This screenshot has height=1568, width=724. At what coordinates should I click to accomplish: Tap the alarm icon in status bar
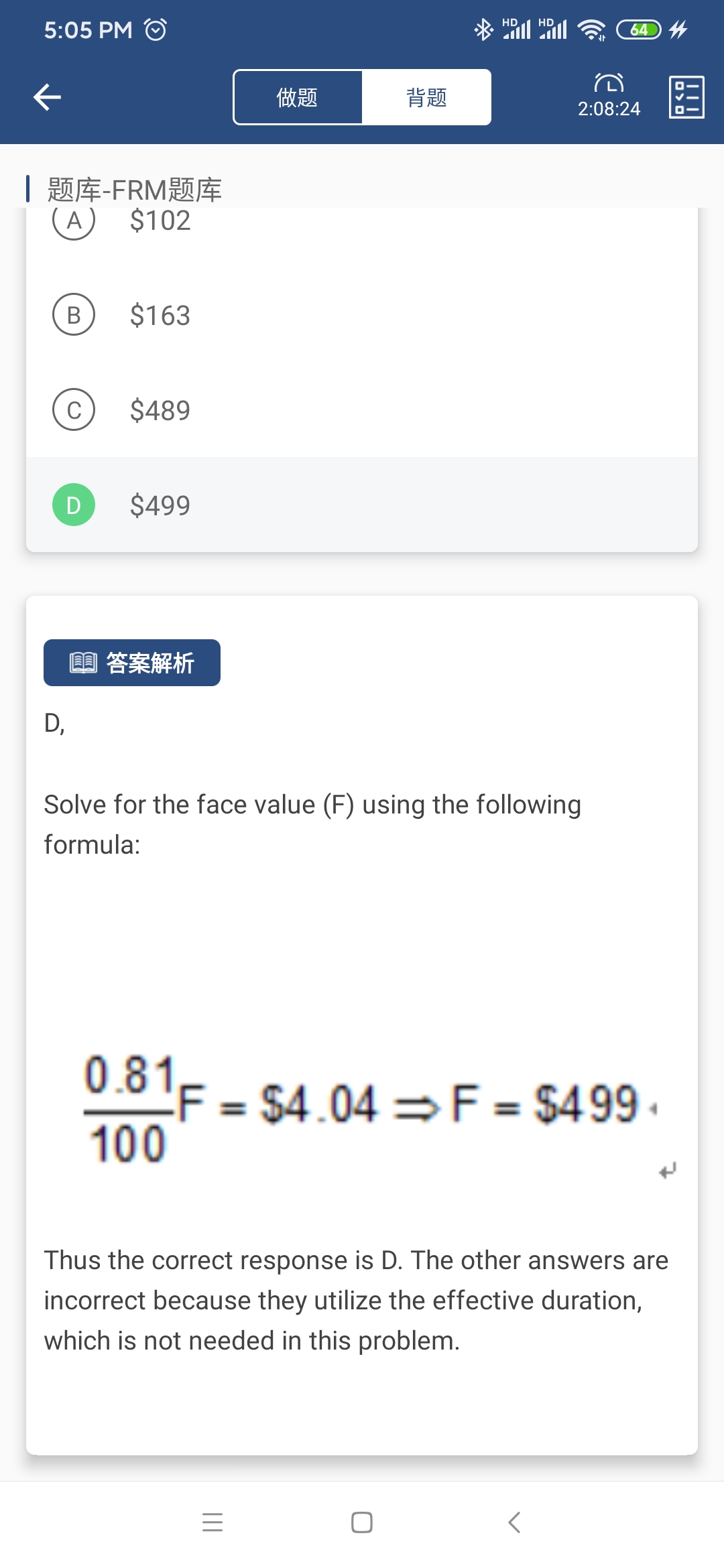pos(156,29)
